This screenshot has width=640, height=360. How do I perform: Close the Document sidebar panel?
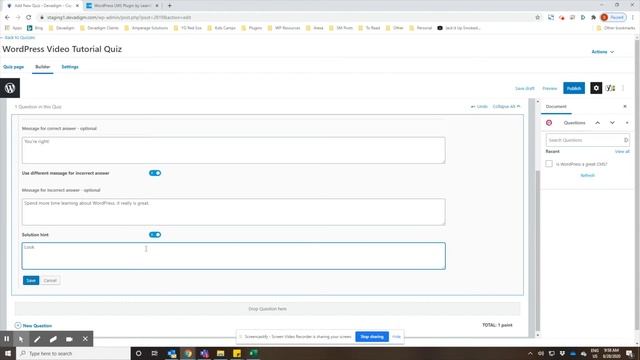(625, 107)
